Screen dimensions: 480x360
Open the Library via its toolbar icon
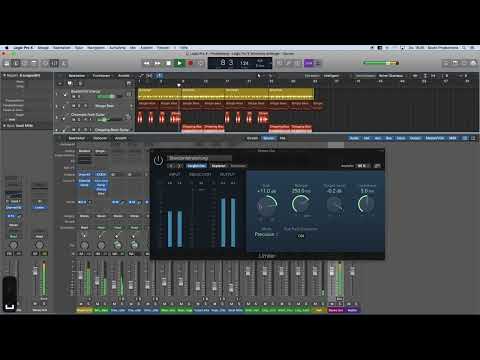point(7,63)
